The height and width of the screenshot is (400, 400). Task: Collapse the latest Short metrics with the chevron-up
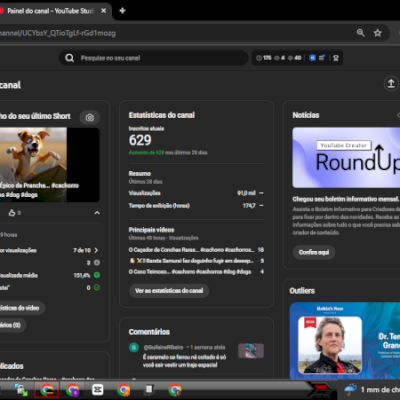(97, 213)
